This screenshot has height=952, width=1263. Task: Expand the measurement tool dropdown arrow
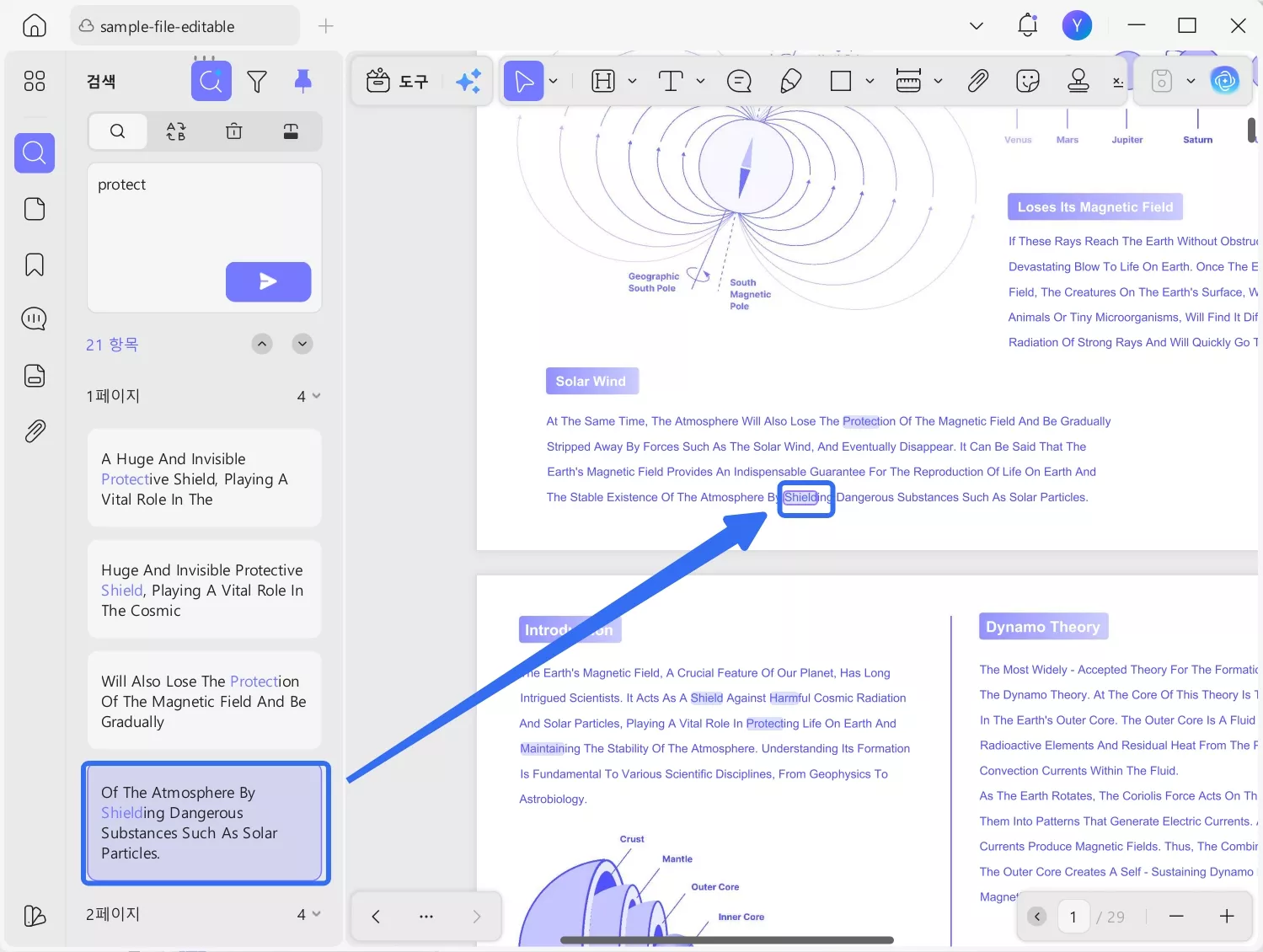[x=938, y=81]
